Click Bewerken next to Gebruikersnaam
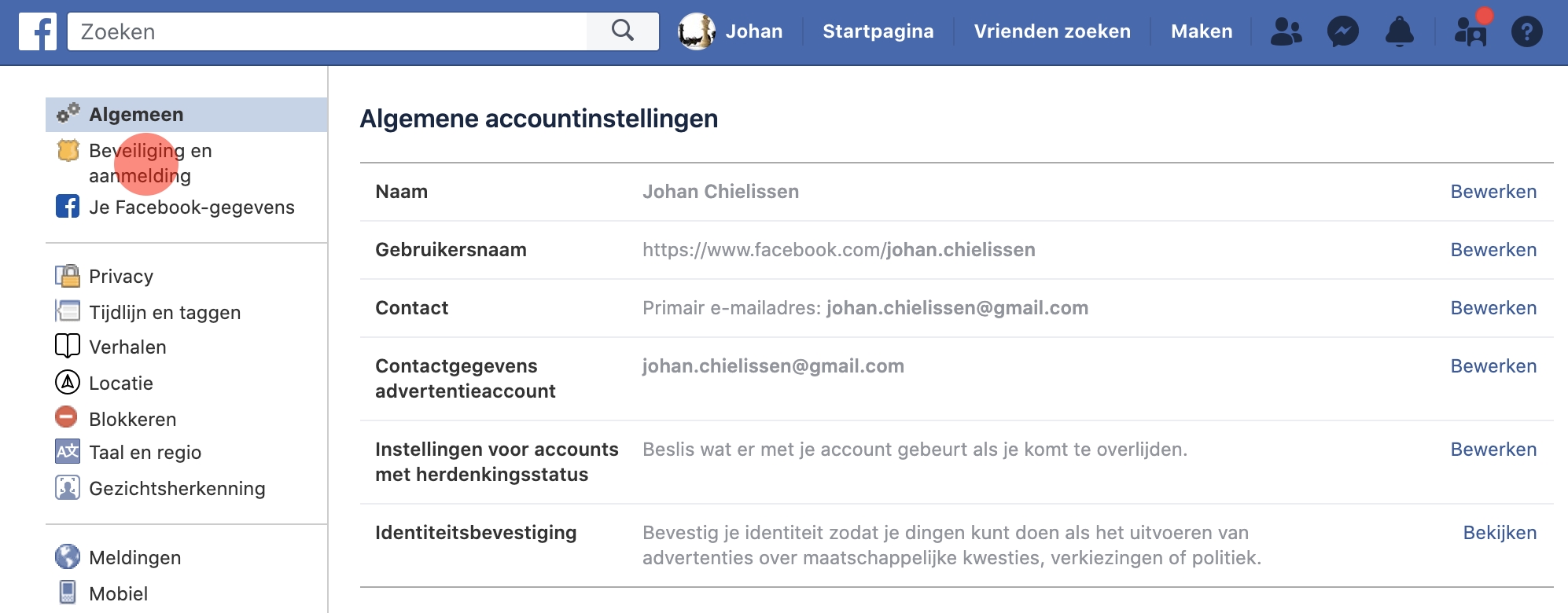Image resolution: width=1568 pixels, height=613 pixels. tap(1493, 250)
